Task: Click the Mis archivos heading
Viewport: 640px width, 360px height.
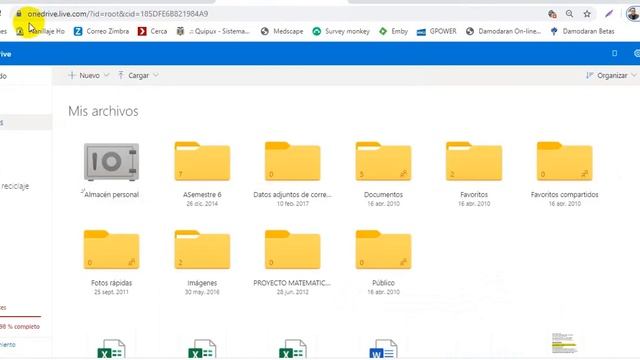Action: pos(103,111)
